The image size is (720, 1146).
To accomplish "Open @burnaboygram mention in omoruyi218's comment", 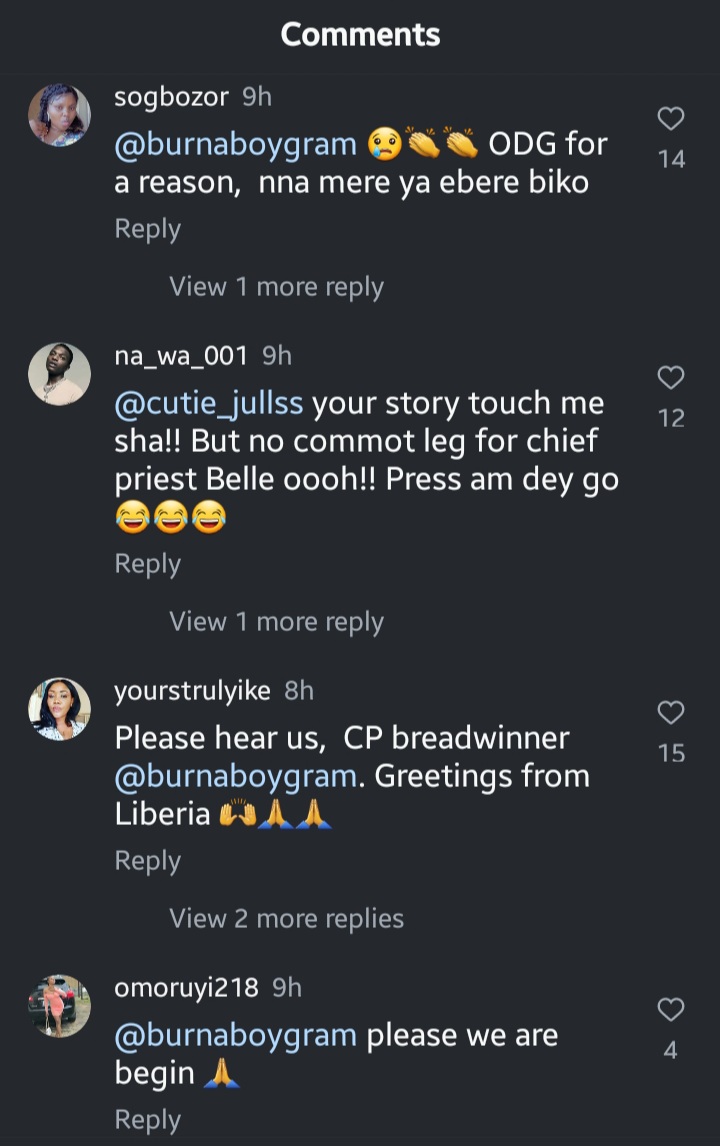I will point(235,1035).
